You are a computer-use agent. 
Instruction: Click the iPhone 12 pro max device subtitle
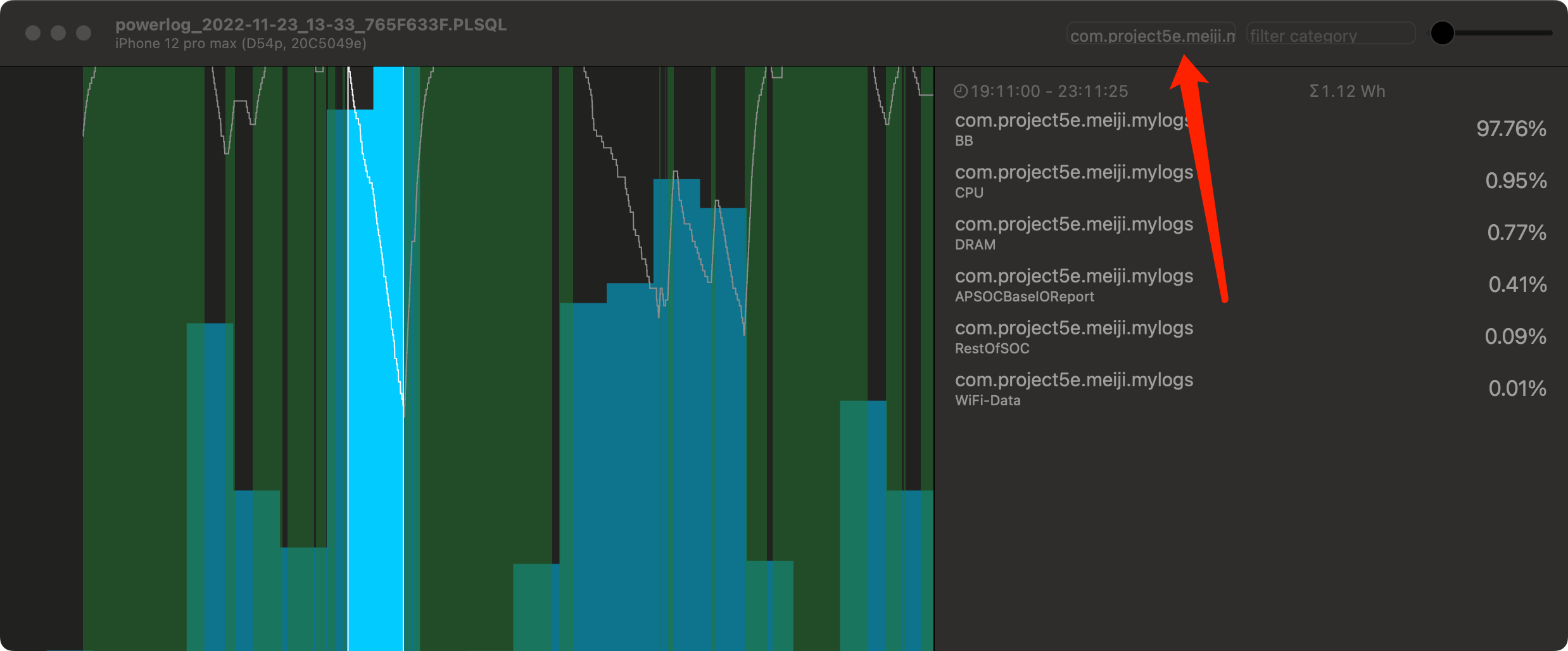click(x=241, y=44)
